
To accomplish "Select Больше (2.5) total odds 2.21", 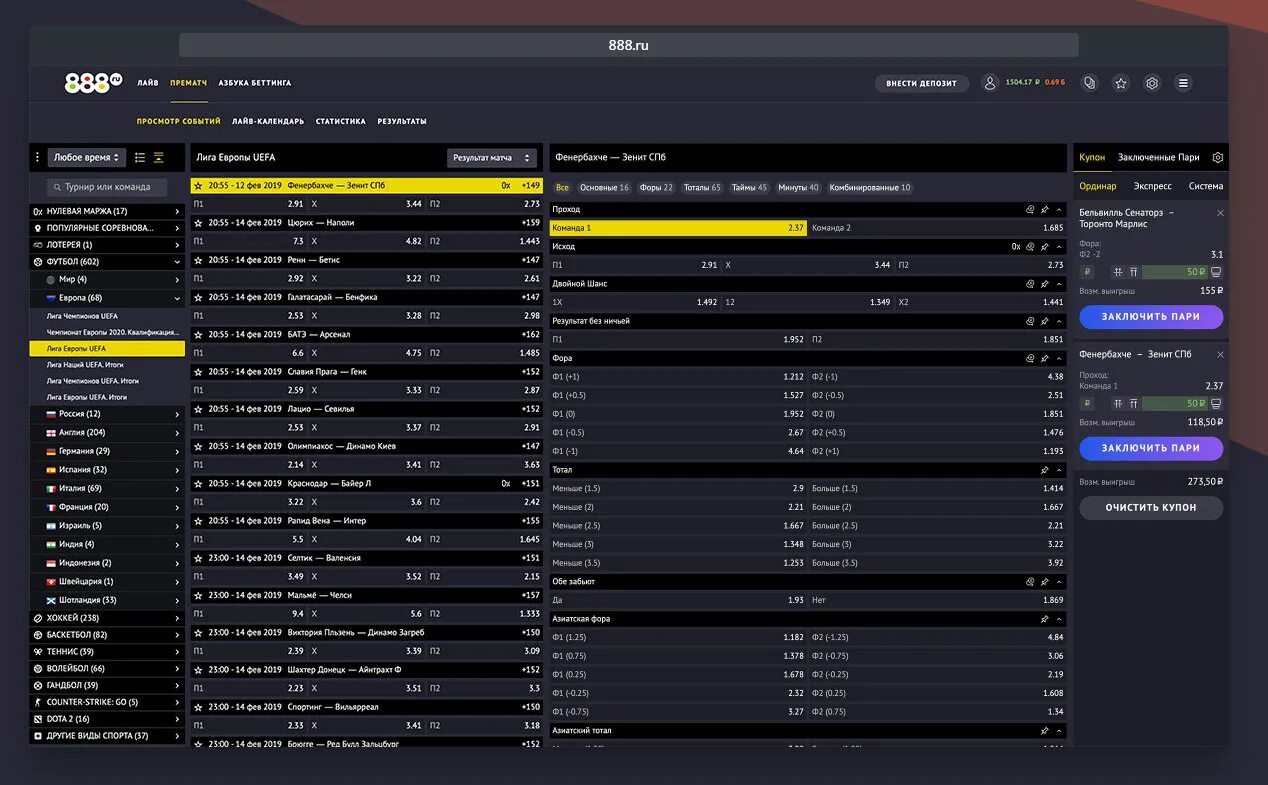I will [x=937, y=526].
